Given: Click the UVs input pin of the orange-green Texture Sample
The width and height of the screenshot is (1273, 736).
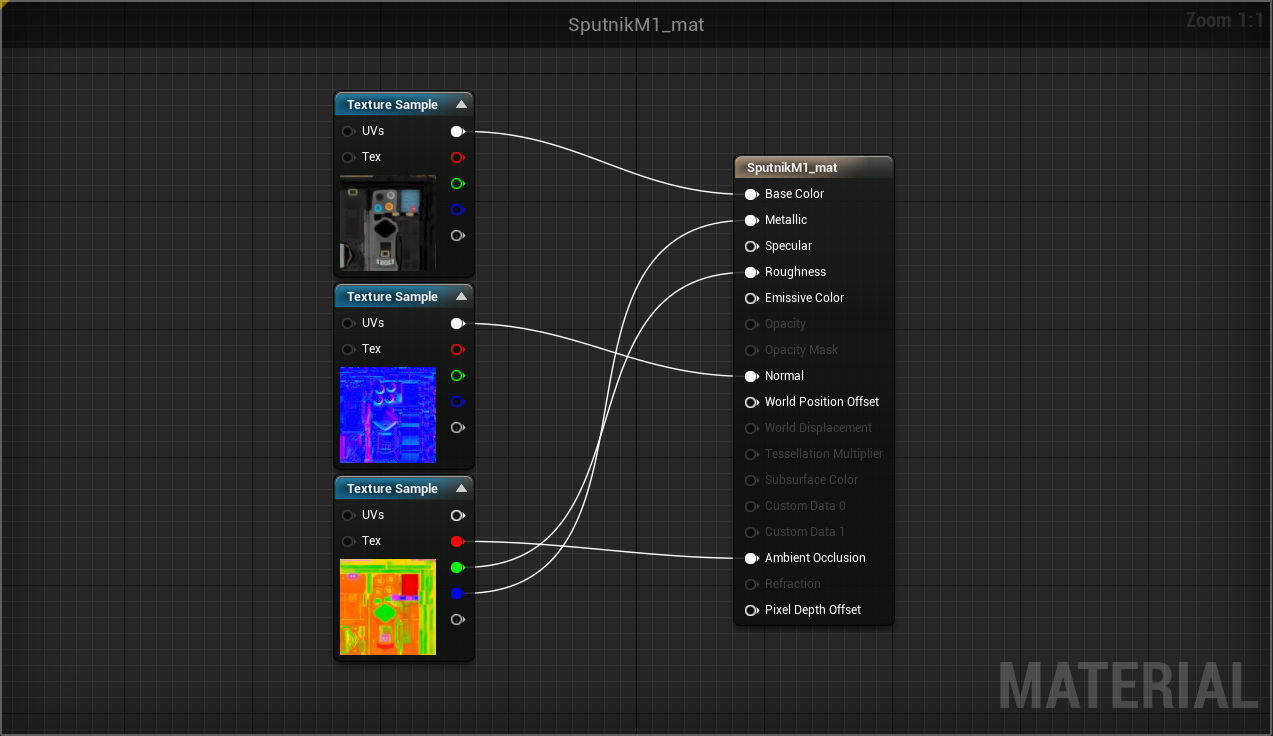Looking at the screenshot, I should click(348, 515).
